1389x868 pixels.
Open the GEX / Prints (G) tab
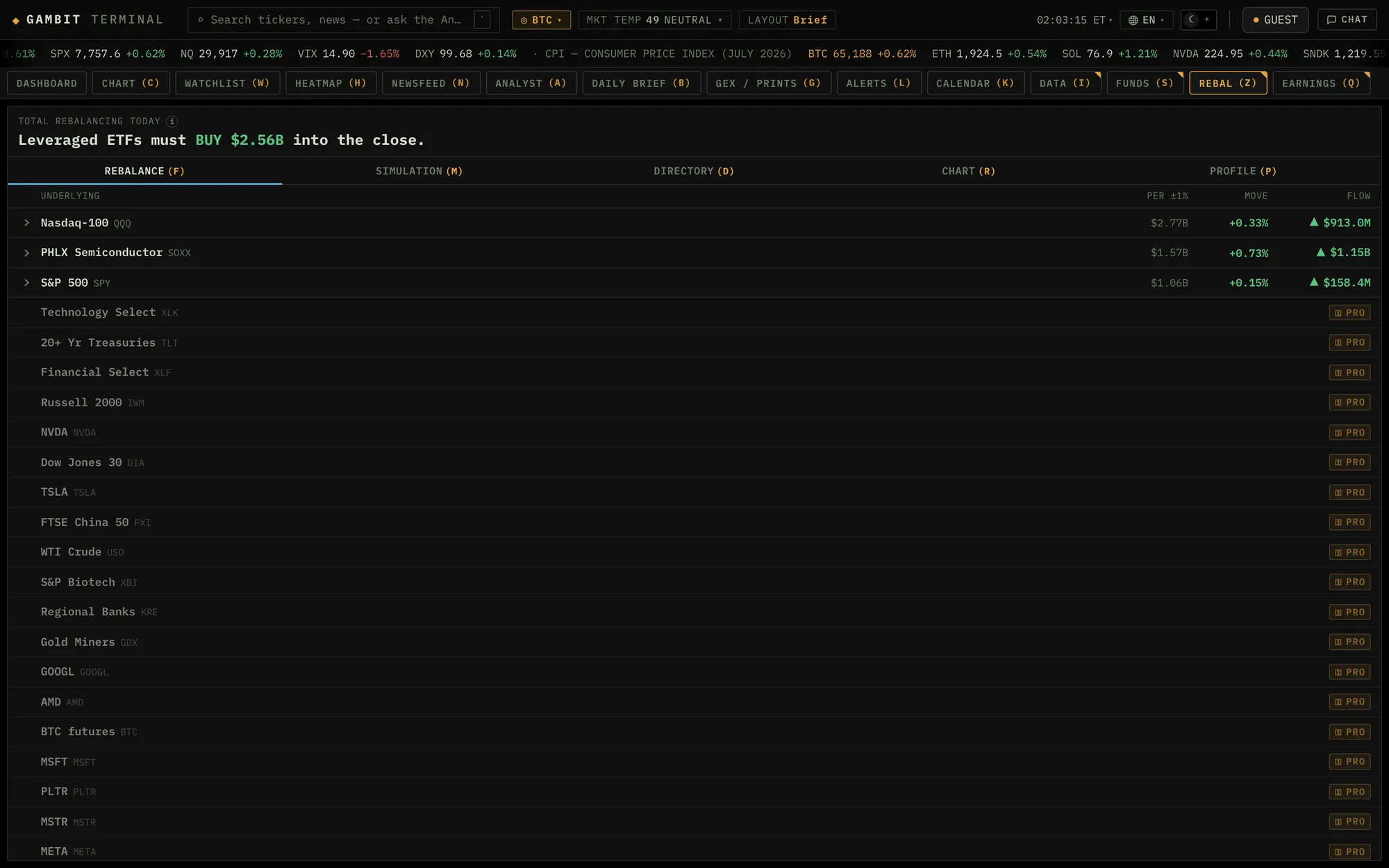click(768, 83)
